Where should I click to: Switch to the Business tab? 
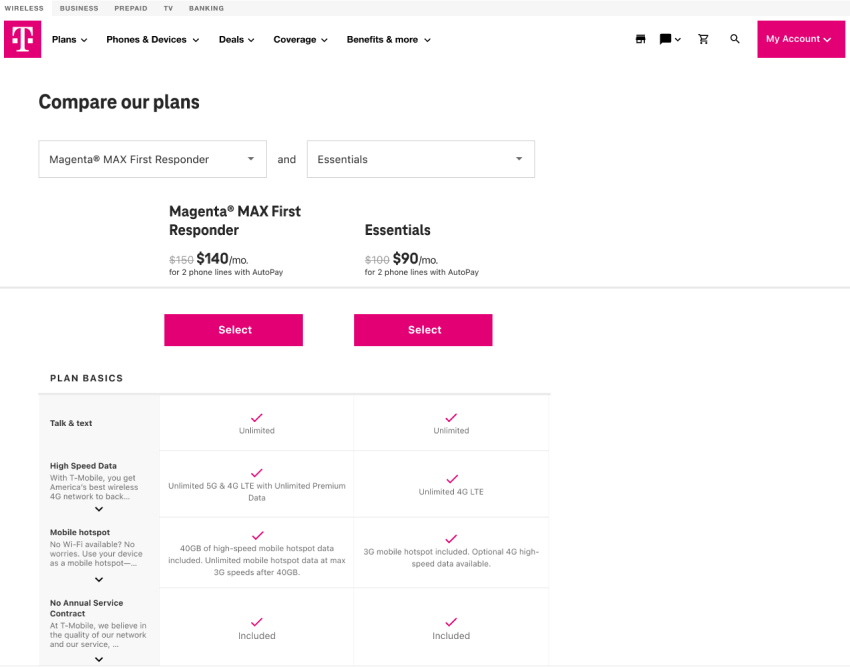pos(79,8)
